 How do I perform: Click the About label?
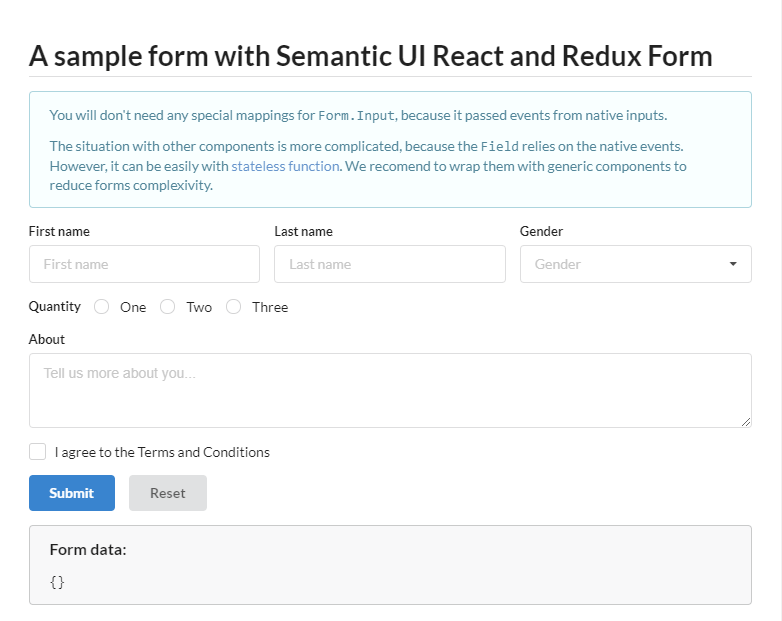click(47, 339)
